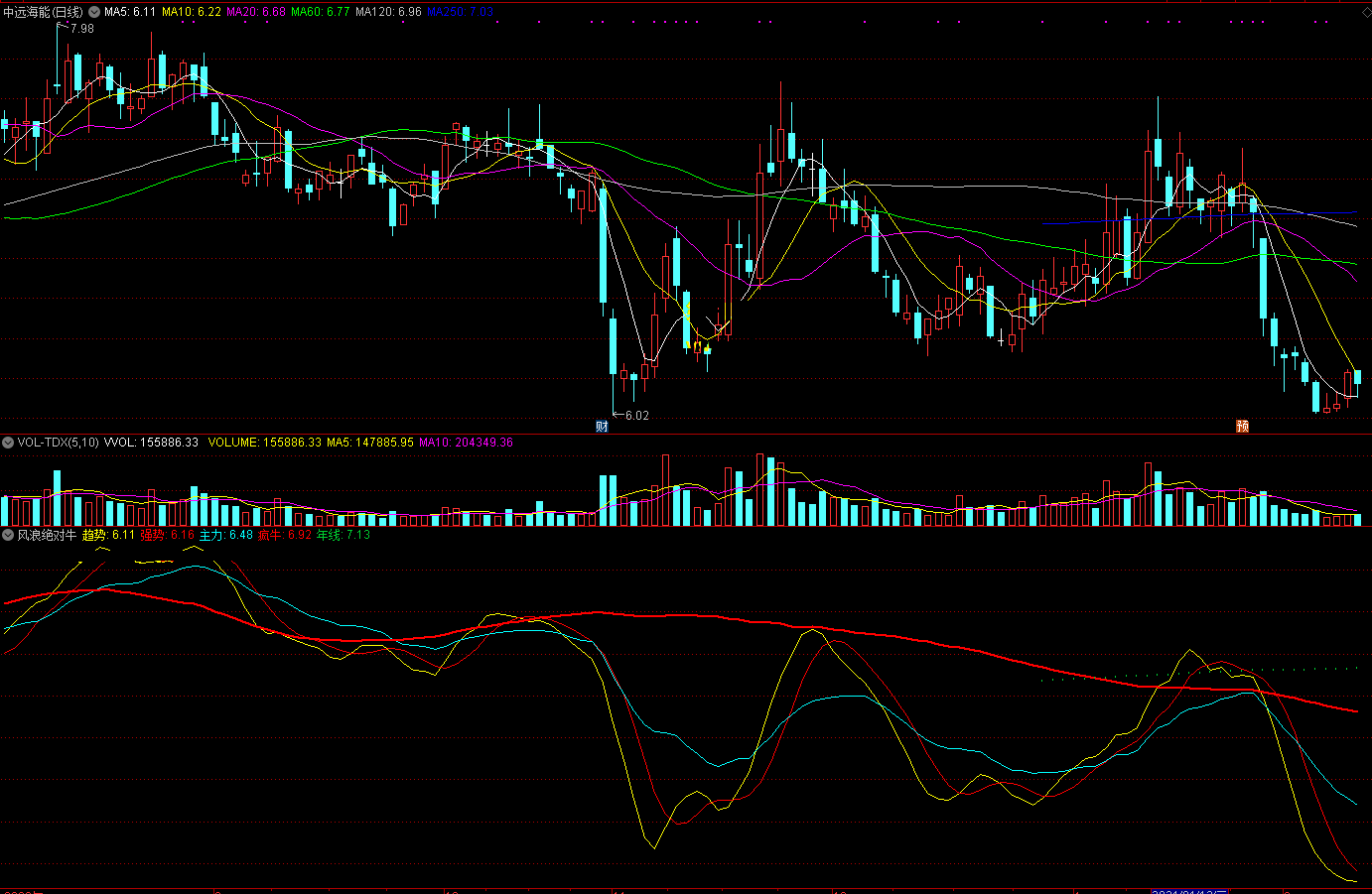The image size is (1372, 894).
Task: Click the MA250: 7.03 label
Action: (x=460, y=12)
